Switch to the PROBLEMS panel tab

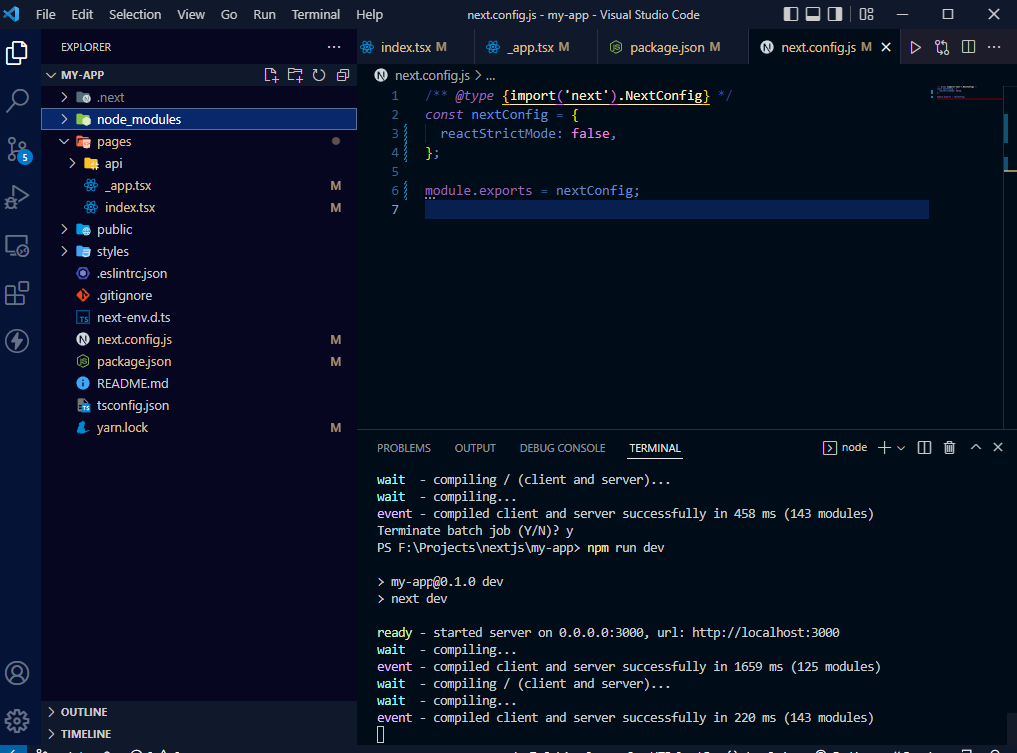click(x=403, y=448)
